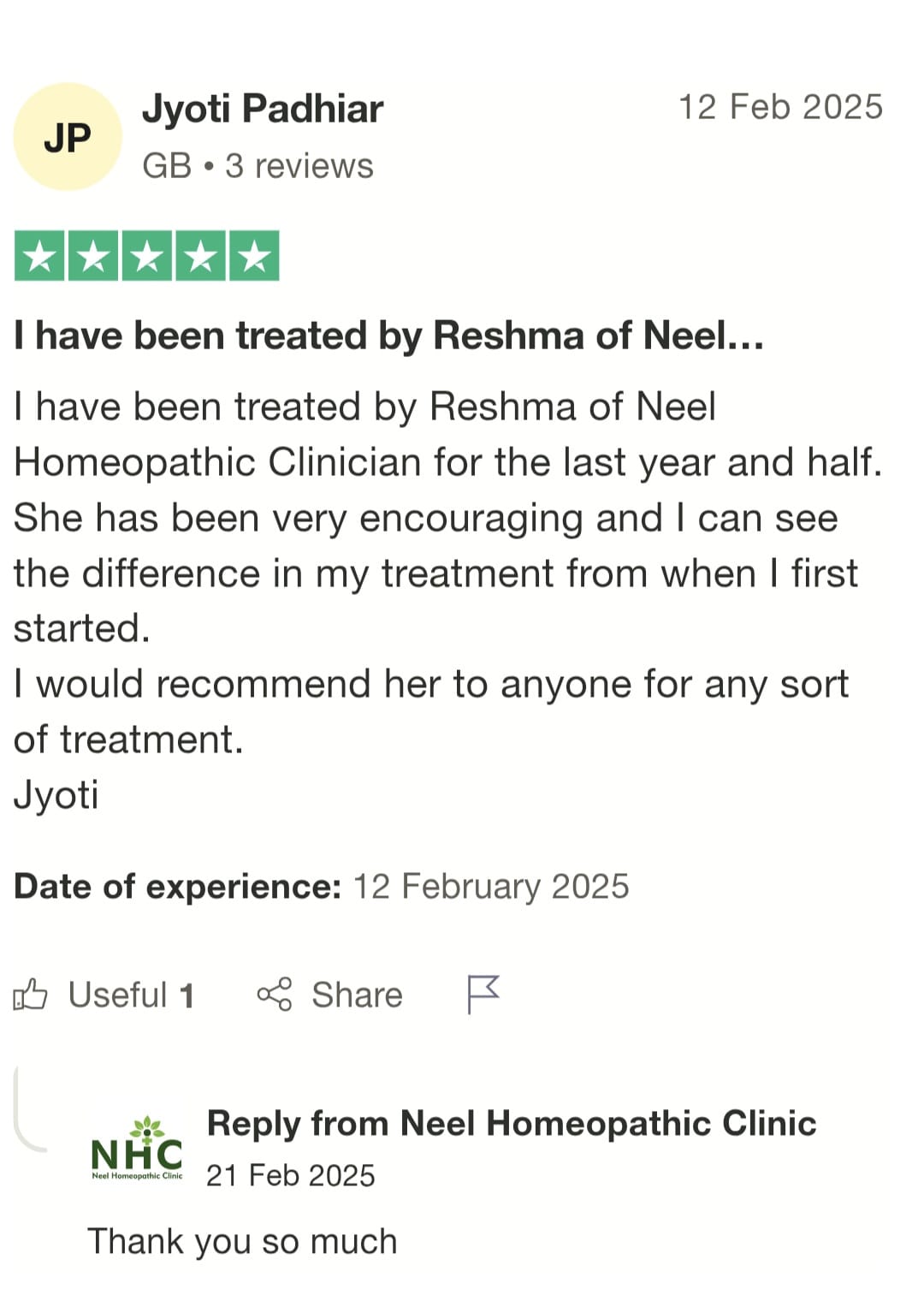Image resolution: width=924 pixels, height=1307 pixels.
Task: Click the share network icon
Action: (274, 995)
